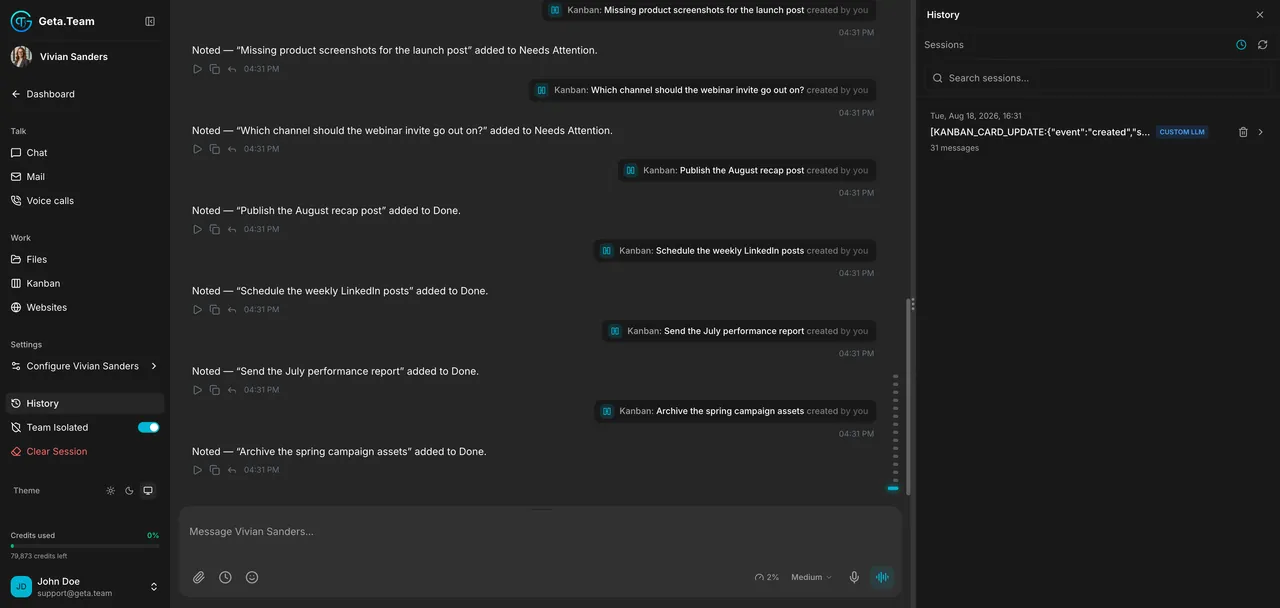Copy the webinar invite reply
This screenshot has height=608, width=1280.
click(214, 149)
